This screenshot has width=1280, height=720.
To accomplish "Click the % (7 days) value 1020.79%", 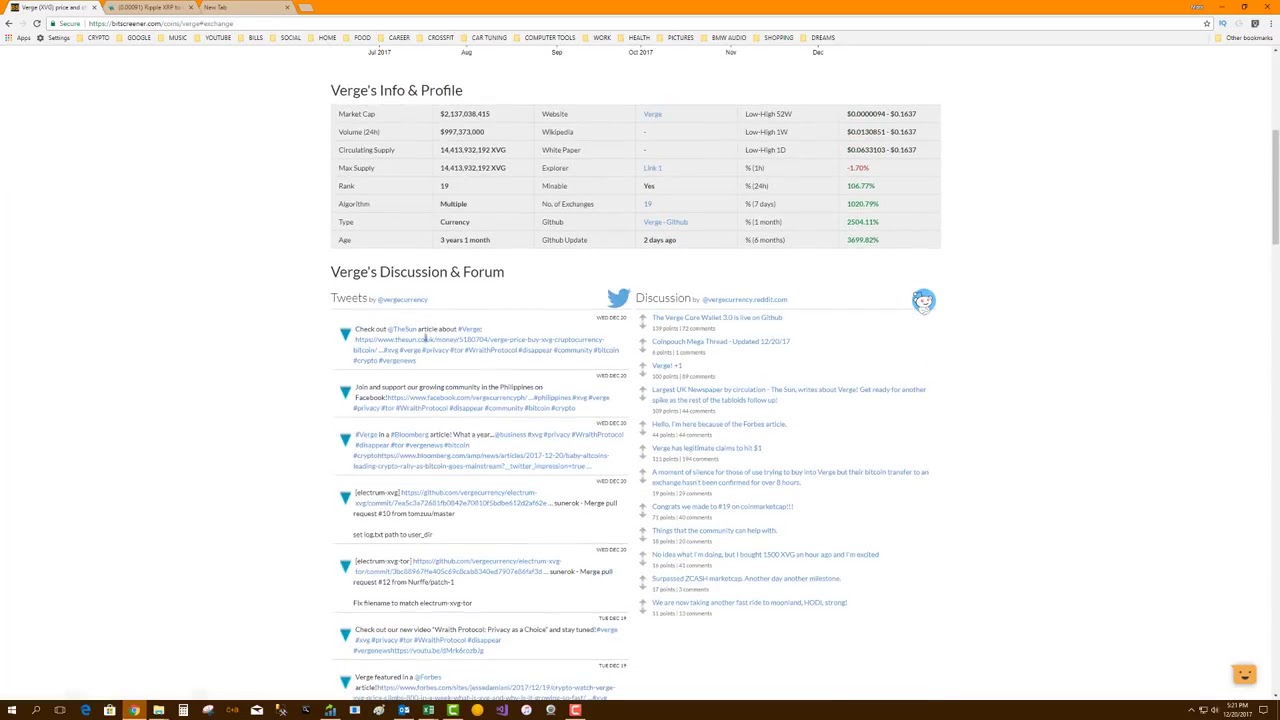I will pyautogui.click(x=863, y=204).
